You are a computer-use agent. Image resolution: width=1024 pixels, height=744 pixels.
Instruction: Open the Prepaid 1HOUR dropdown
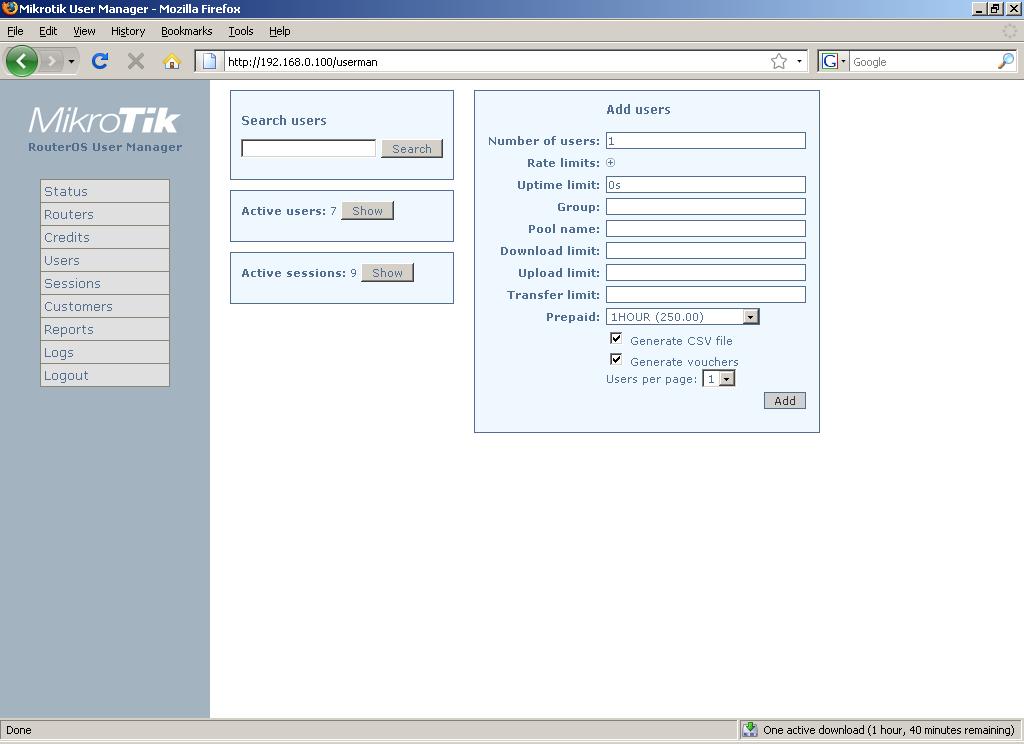(x=682, y=317)
